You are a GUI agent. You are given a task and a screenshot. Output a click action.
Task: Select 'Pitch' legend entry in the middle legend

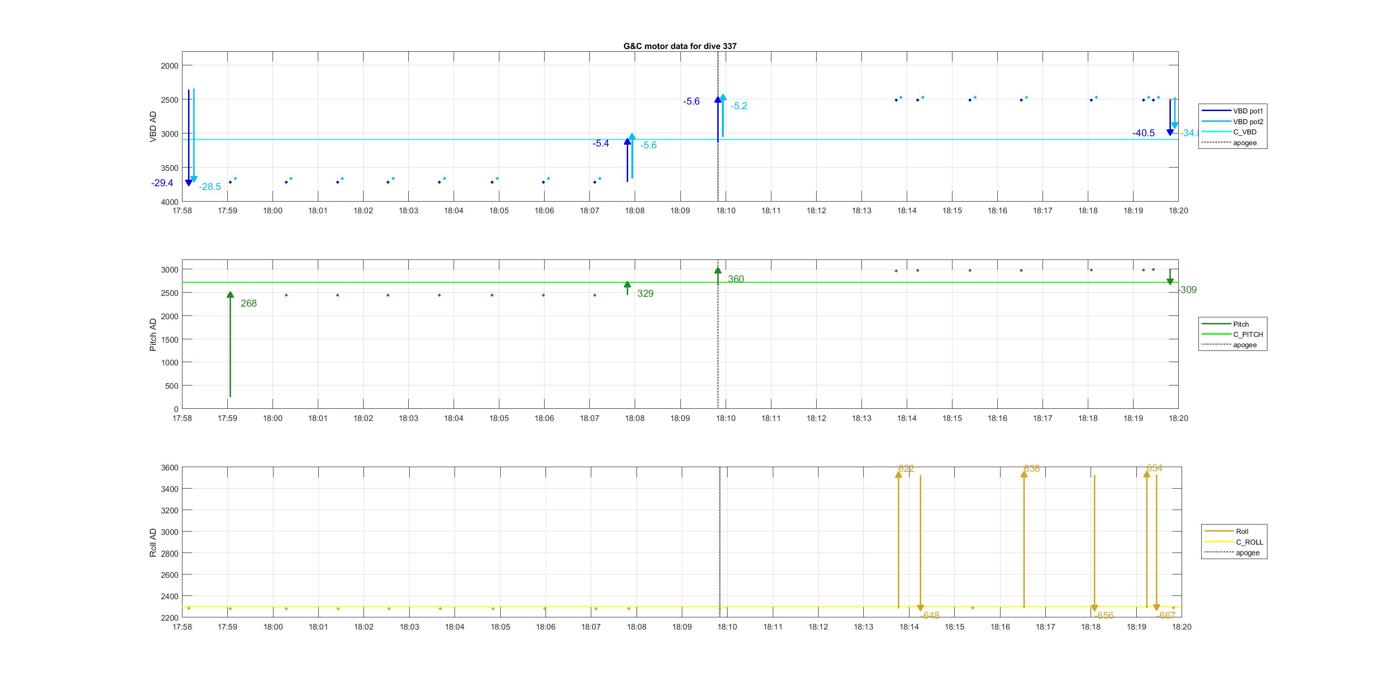coord(1241,324)
